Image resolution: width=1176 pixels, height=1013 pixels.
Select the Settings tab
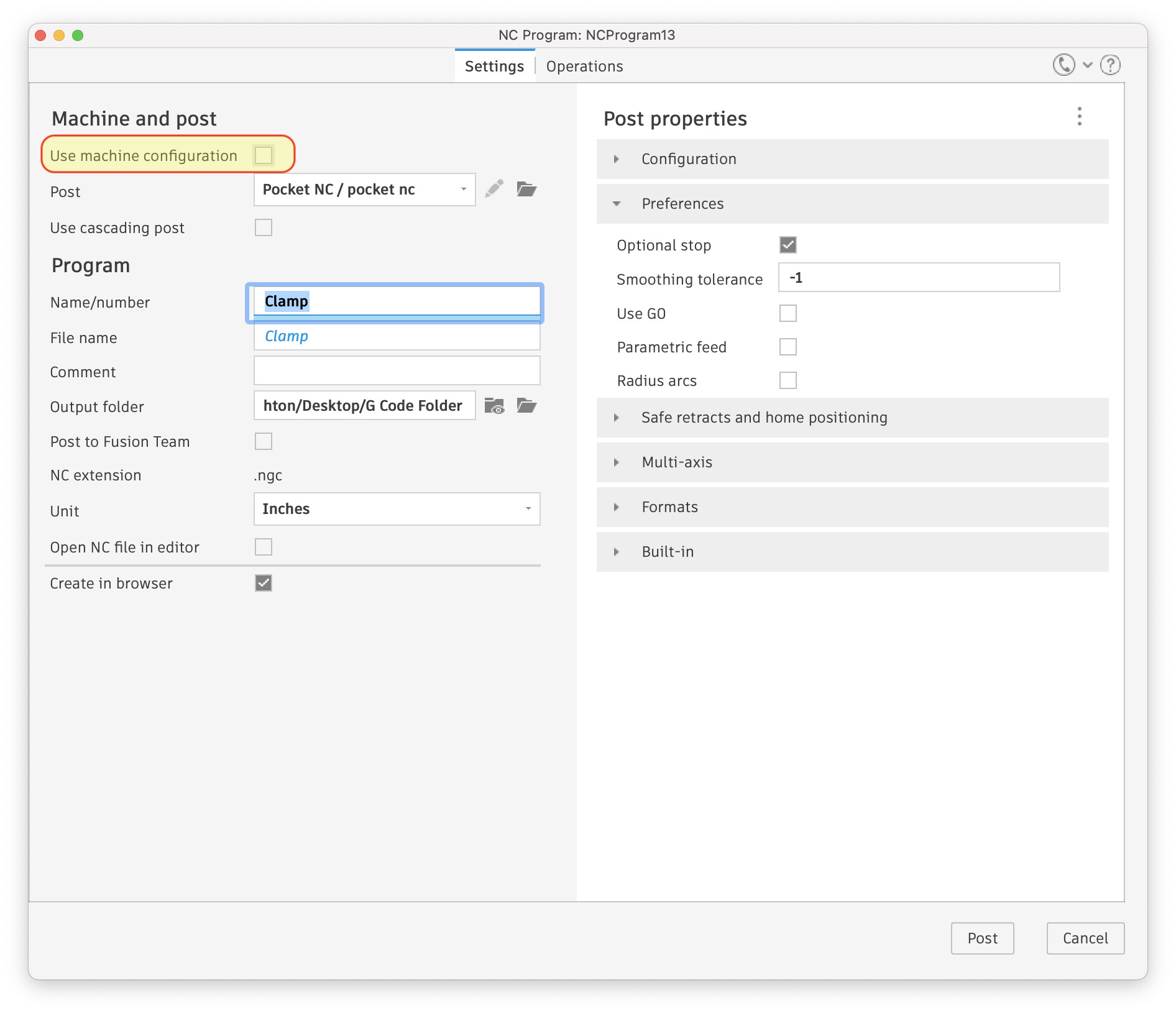pos(494,66)
